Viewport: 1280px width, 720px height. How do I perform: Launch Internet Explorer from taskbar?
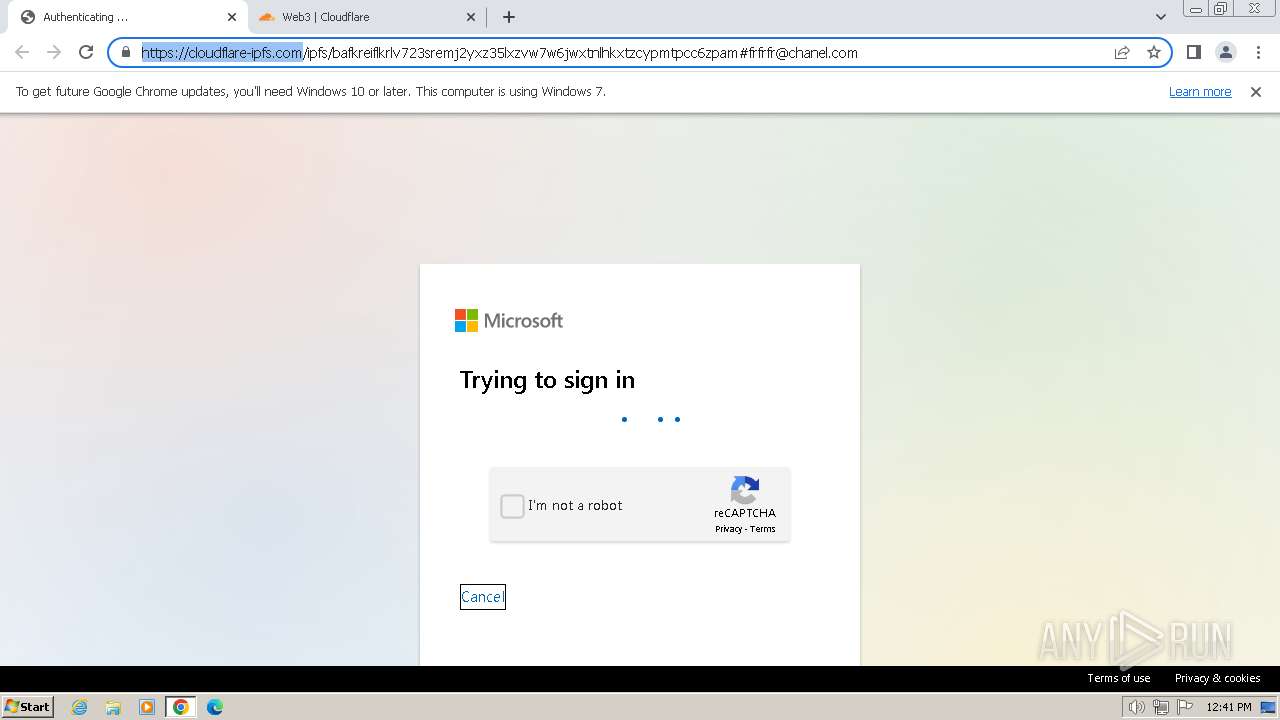coord(80,707)
